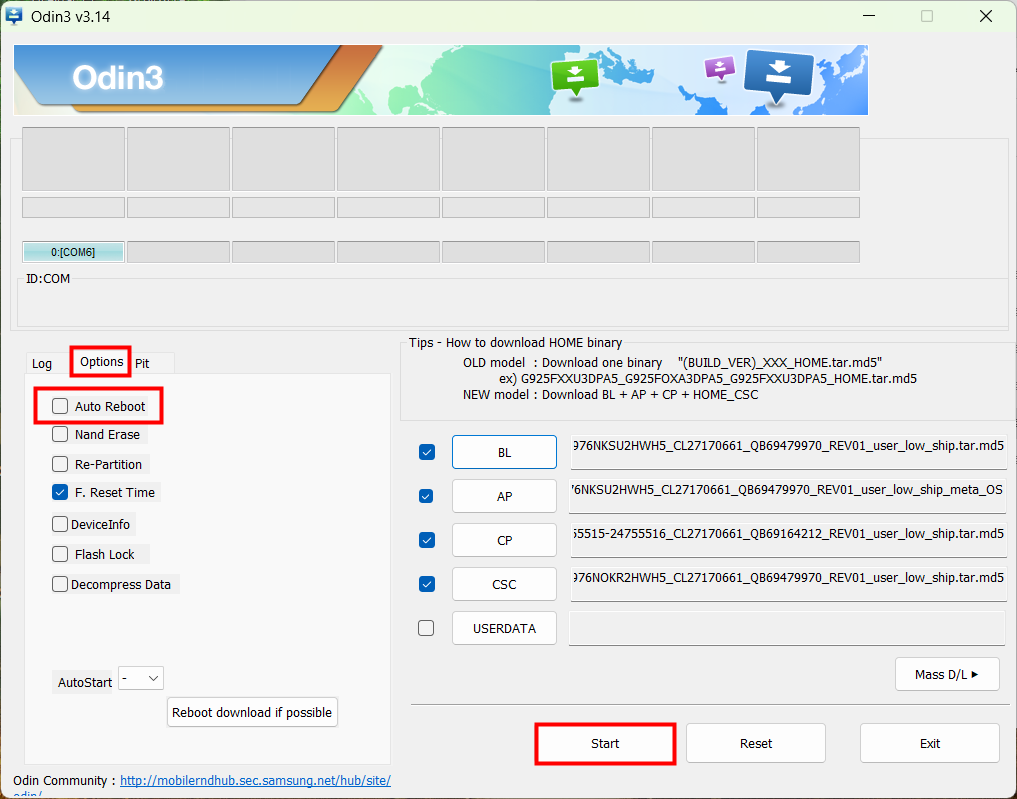Viewport: 1017px width, 799px height.
Task: Uncheck the CP file checkbox
Action: (x=427, y=540)
